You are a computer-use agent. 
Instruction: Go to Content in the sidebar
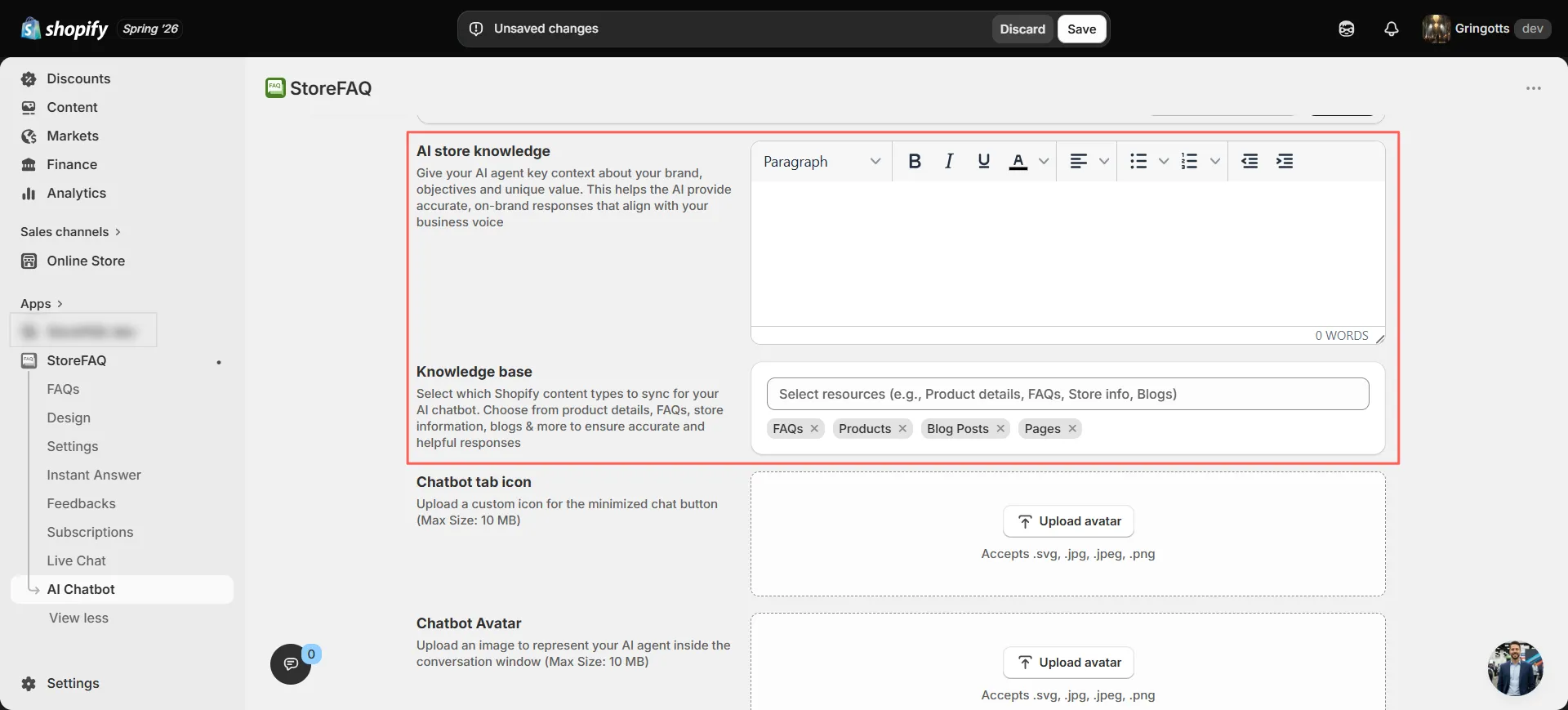tap(72, 107)
